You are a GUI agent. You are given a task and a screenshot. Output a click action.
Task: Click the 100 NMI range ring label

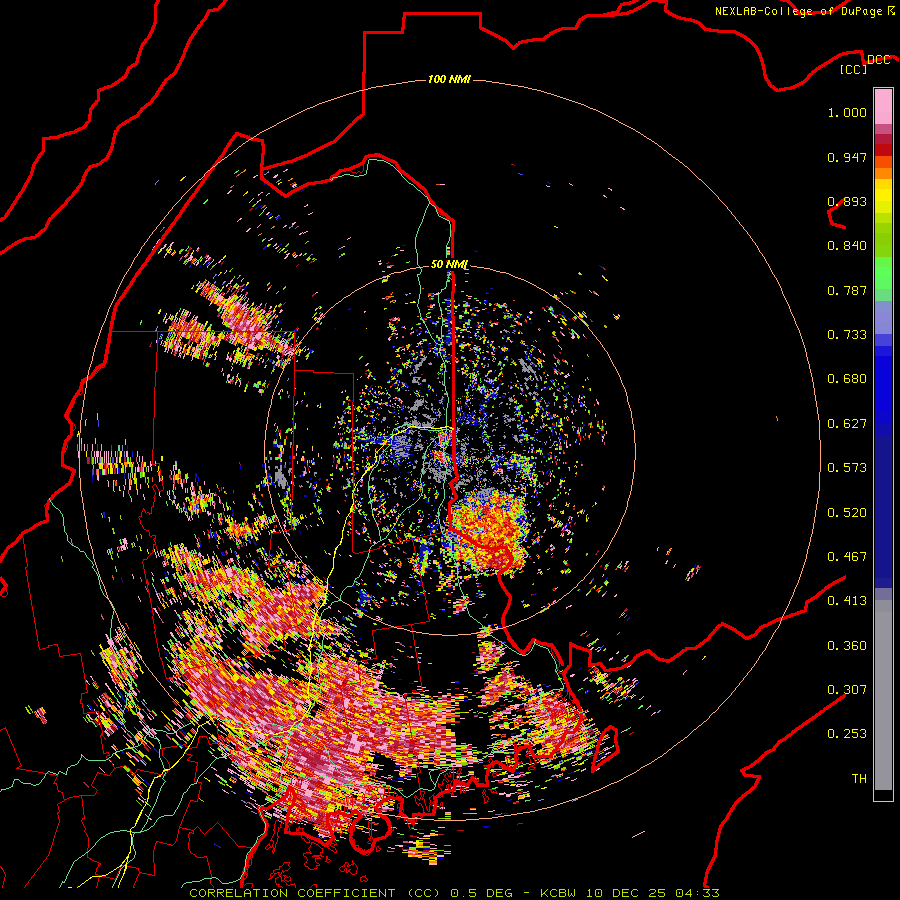point(449,79)
